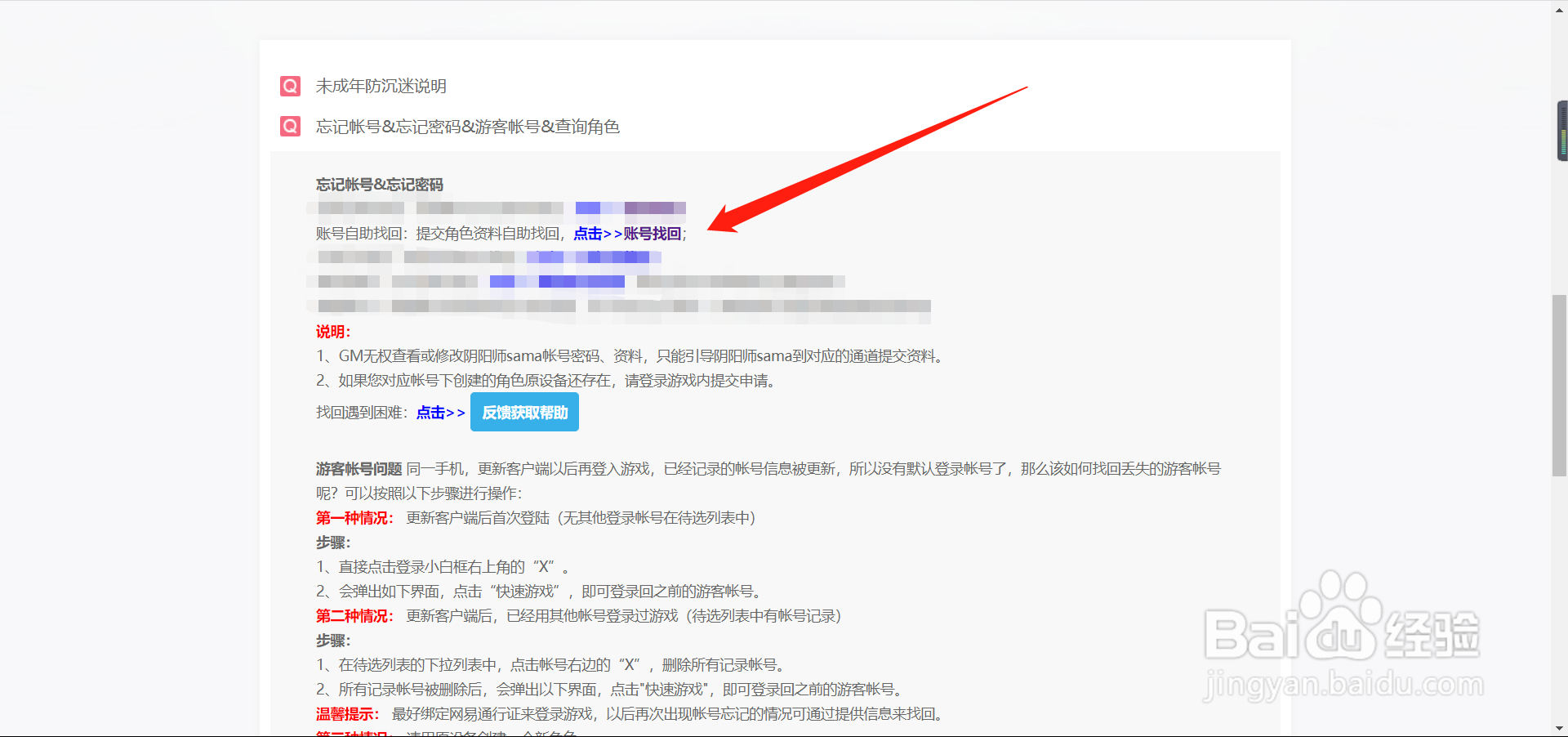Open the 账号找回 link
1568x737 pixels.
651,234
